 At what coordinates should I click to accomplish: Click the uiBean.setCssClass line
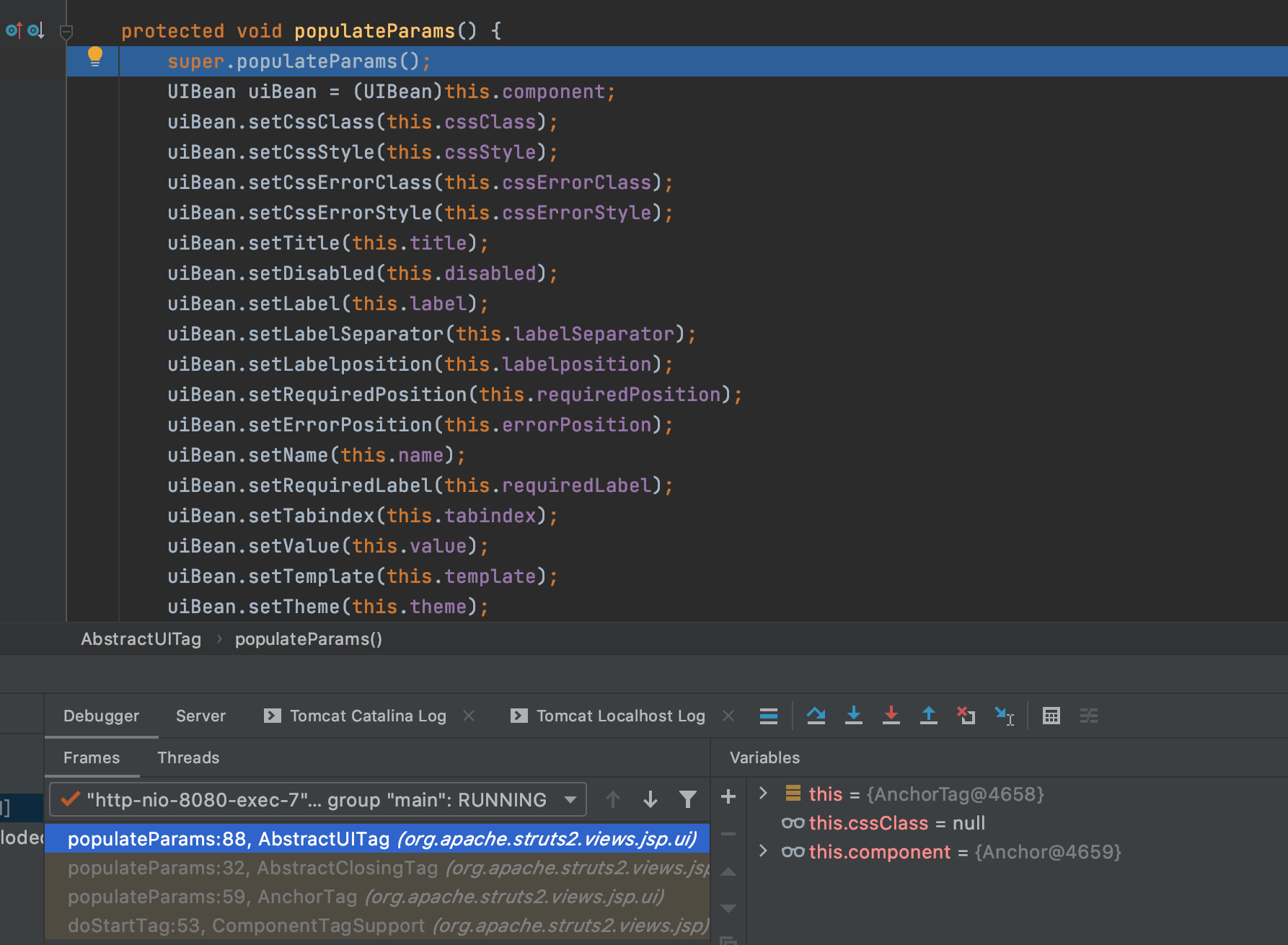click(x=363, y=122)
